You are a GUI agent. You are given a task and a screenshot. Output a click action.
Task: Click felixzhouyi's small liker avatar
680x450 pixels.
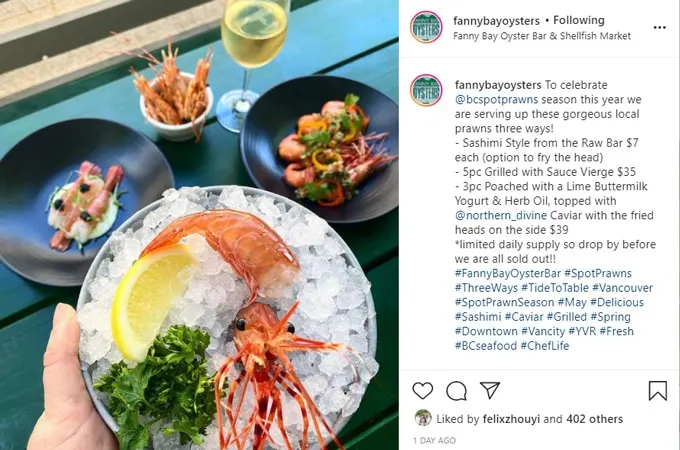(423, 418)
